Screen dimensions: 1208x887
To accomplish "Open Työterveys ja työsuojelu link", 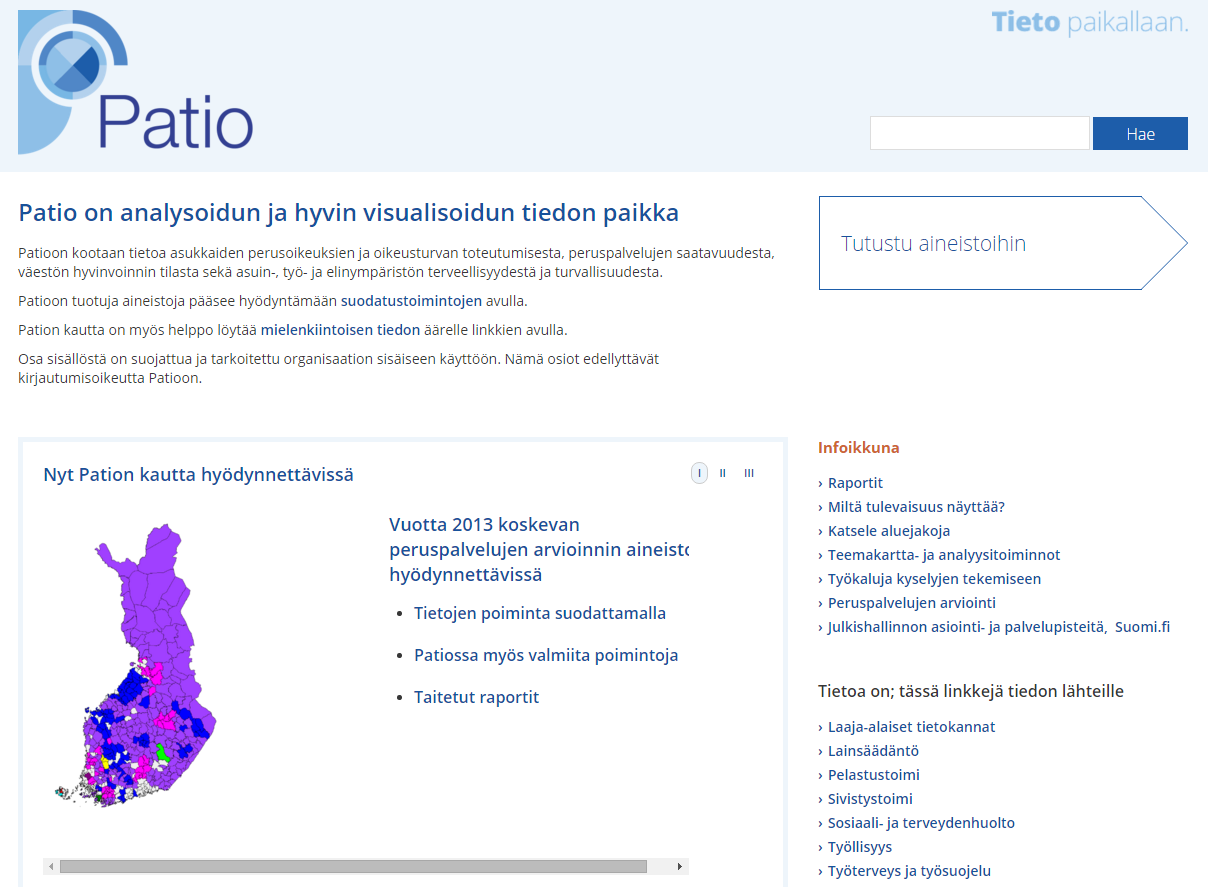I will point(909,871).
